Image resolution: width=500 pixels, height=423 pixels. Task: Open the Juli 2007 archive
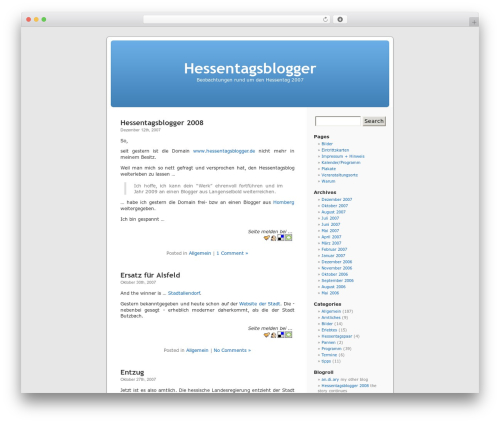click(x=330, y=218)
